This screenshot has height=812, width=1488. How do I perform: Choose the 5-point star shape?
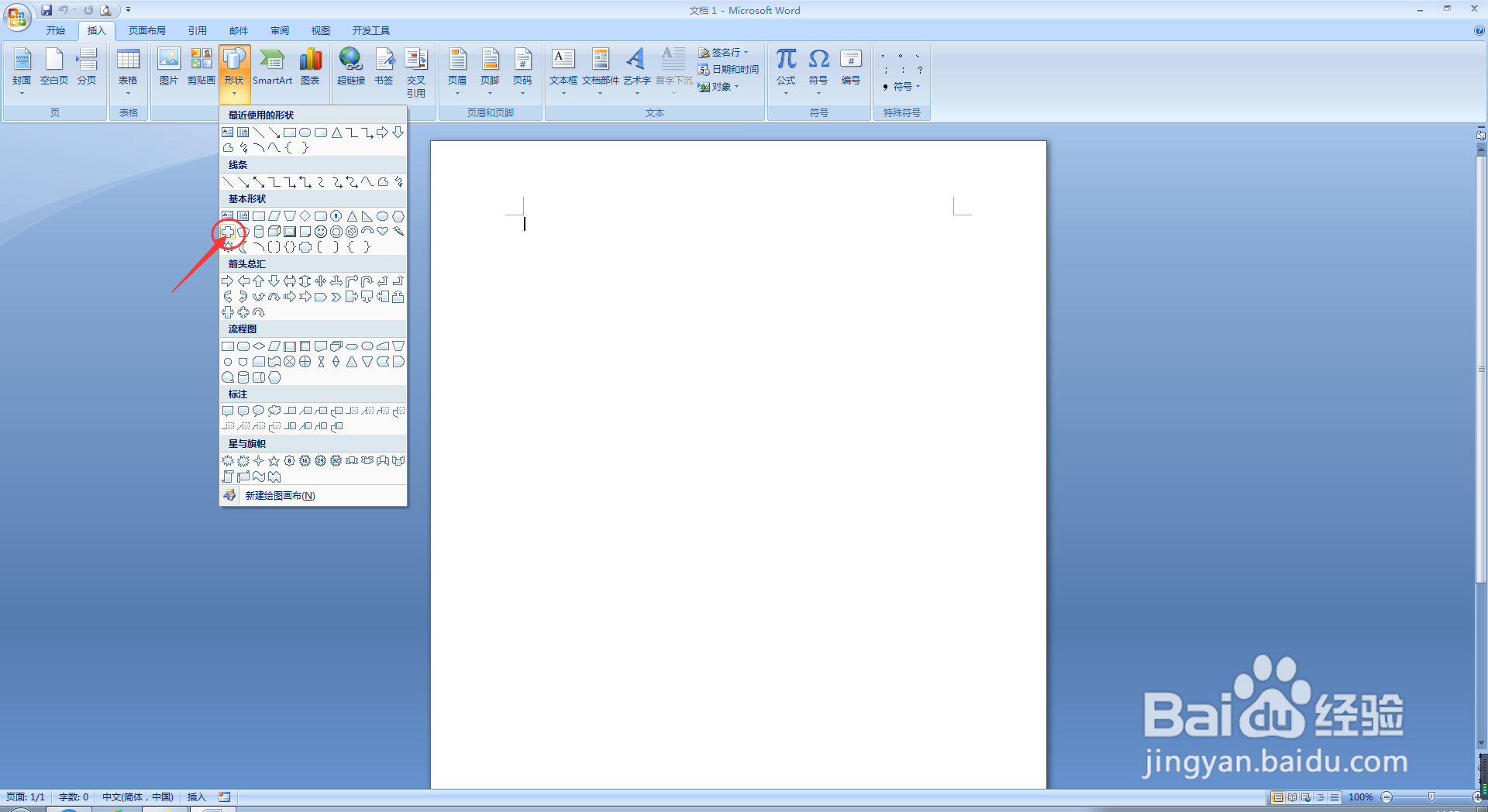point(274,461)
